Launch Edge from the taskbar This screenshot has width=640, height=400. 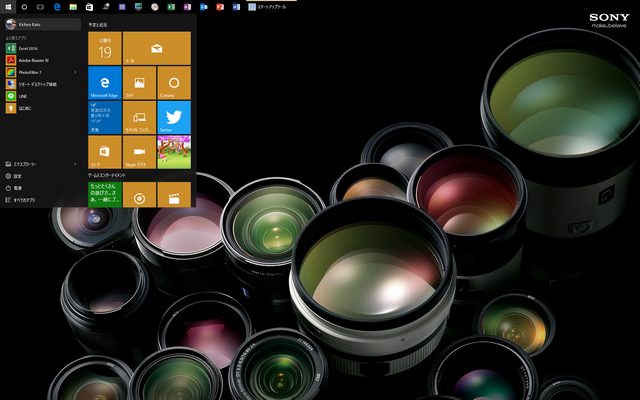point(57,7)
